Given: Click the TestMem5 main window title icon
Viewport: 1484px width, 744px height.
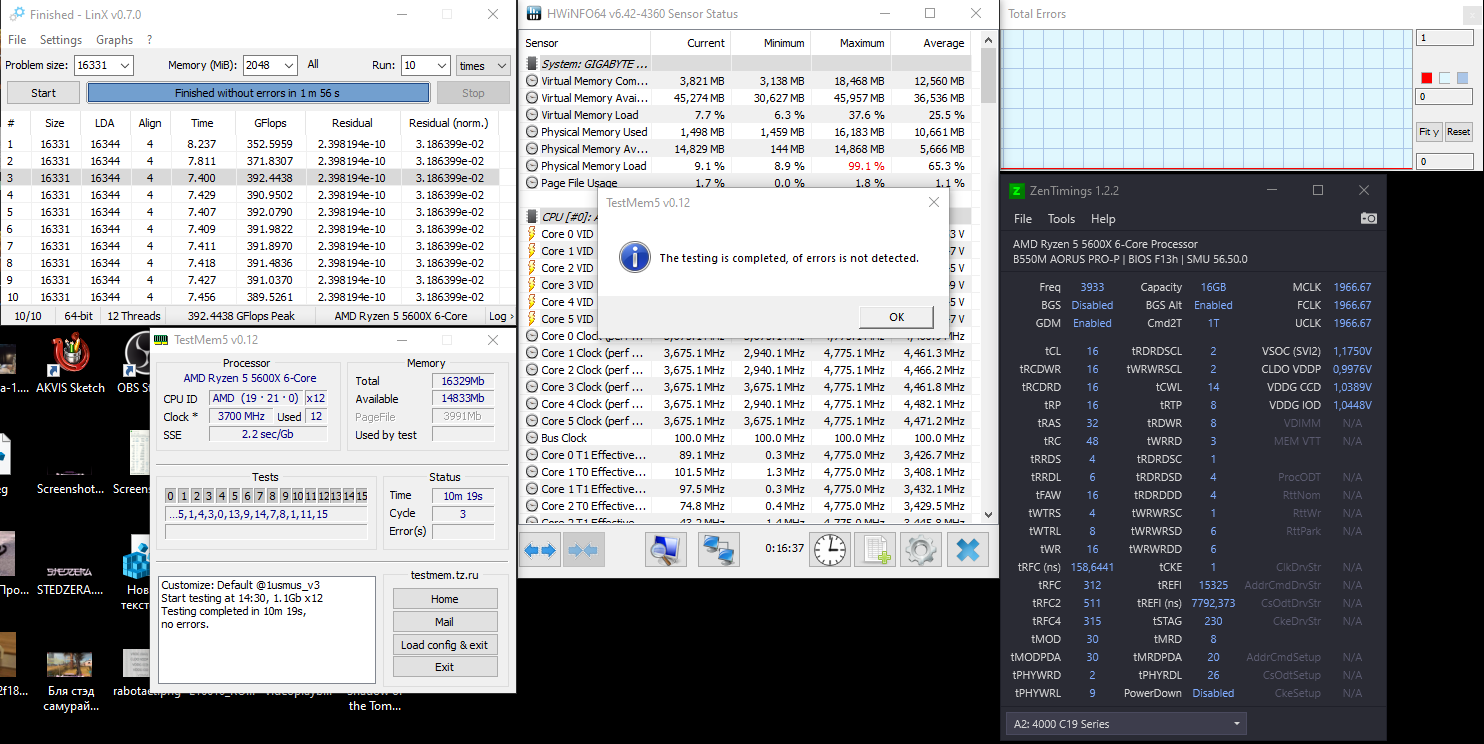Looking at the screenshot, I should coord(161,339).
